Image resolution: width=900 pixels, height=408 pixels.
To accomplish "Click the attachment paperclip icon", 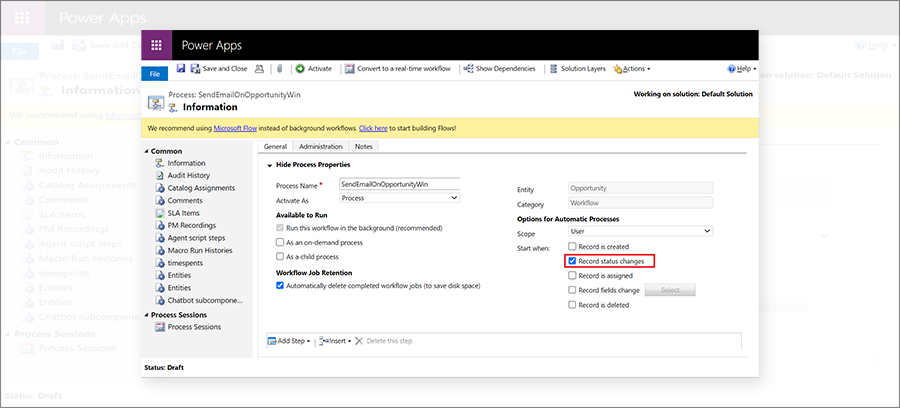I will coord(281,69).
